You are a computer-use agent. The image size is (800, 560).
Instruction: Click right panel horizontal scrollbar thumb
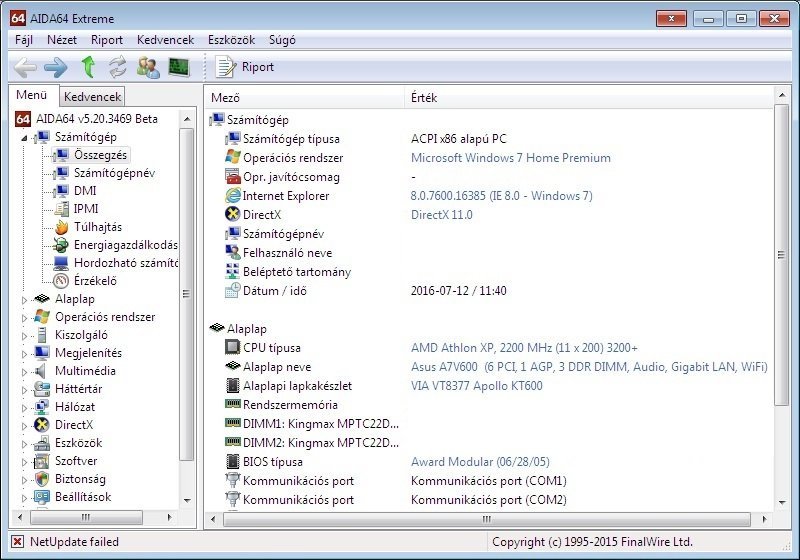tap(487, 519)
